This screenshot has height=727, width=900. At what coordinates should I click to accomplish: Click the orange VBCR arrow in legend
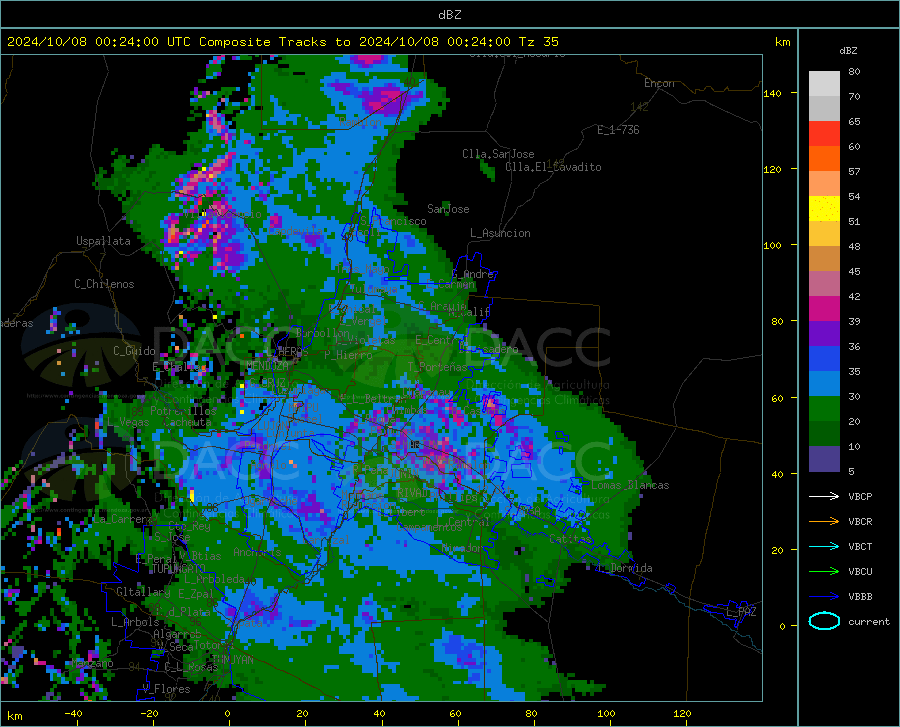(x=824, y=522)
